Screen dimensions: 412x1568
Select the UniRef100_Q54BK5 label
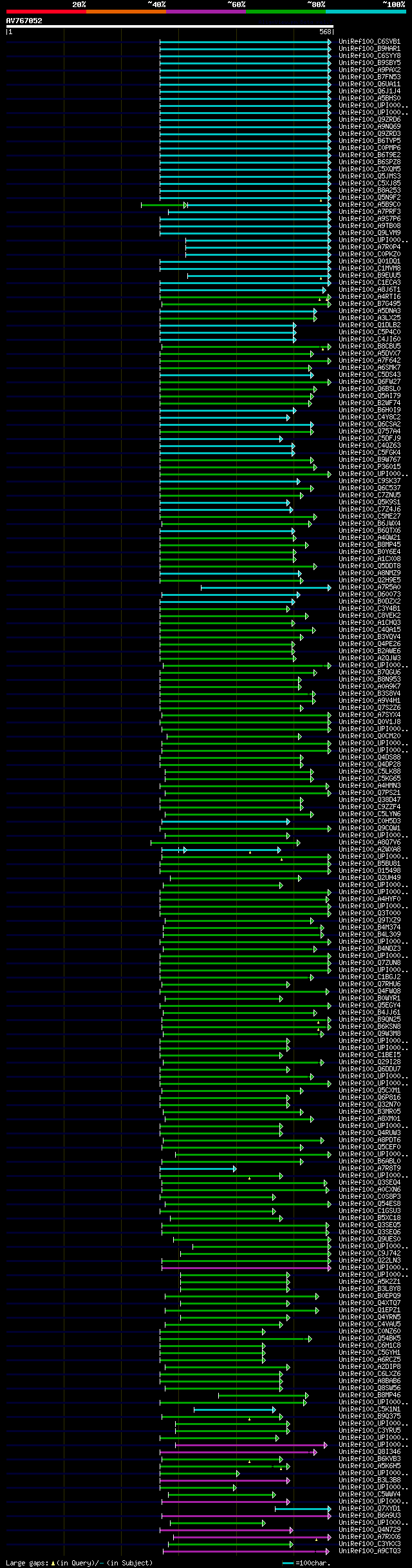pos(370,1338)
